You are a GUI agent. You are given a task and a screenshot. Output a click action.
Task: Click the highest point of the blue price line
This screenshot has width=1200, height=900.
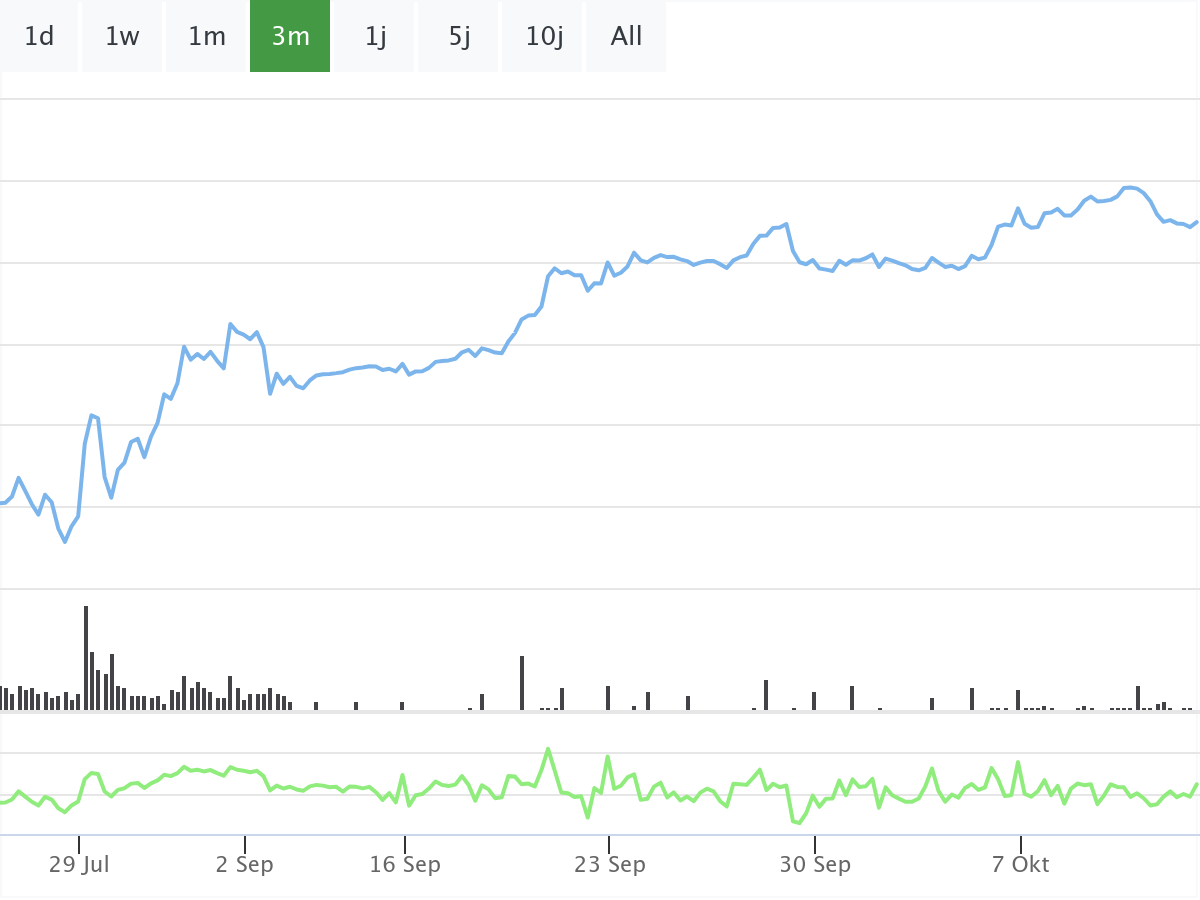click(1130, 187)
